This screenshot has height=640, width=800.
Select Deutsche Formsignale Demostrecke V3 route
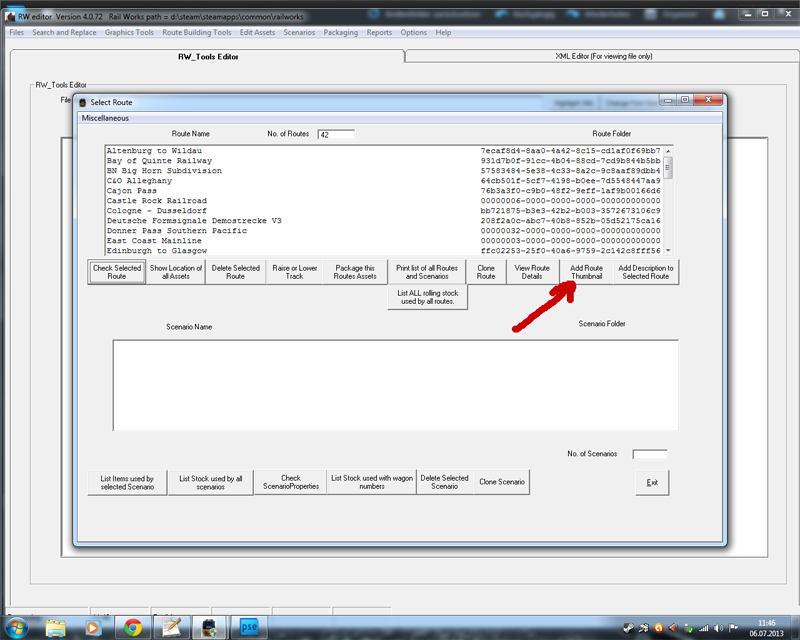click(x=383, y=220)
